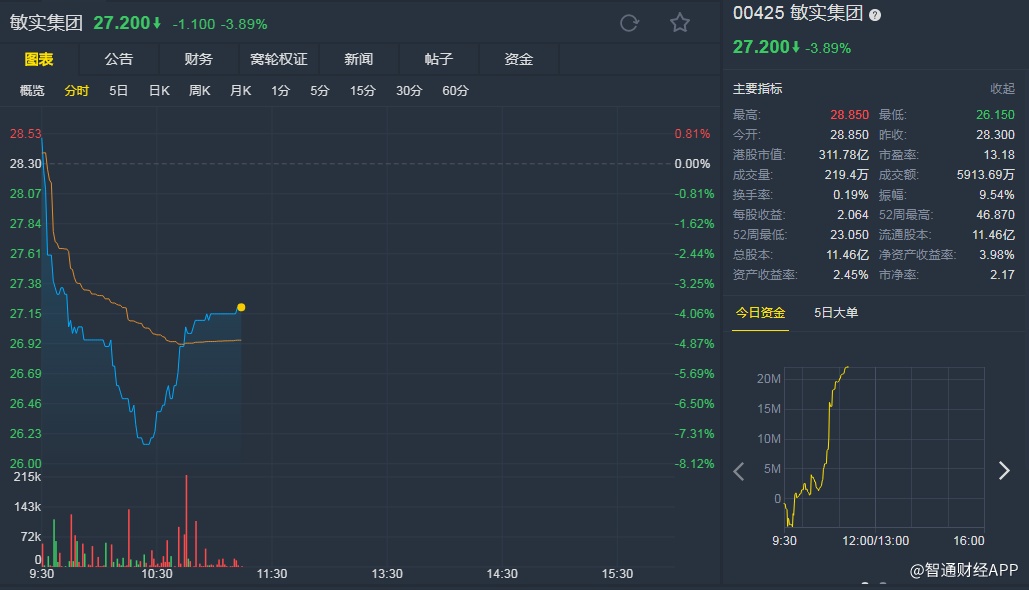Add stock to favorites with star icon
The width and height of the screenshot is (1029, 590).
[x=680, y=23]
